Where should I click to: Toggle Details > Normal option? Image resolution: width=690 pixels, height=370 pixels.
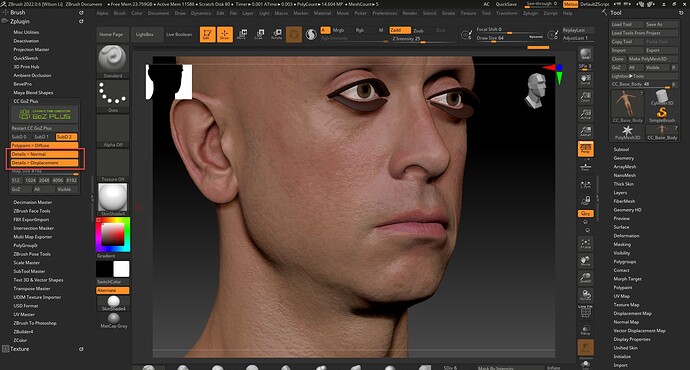point(44,154)
